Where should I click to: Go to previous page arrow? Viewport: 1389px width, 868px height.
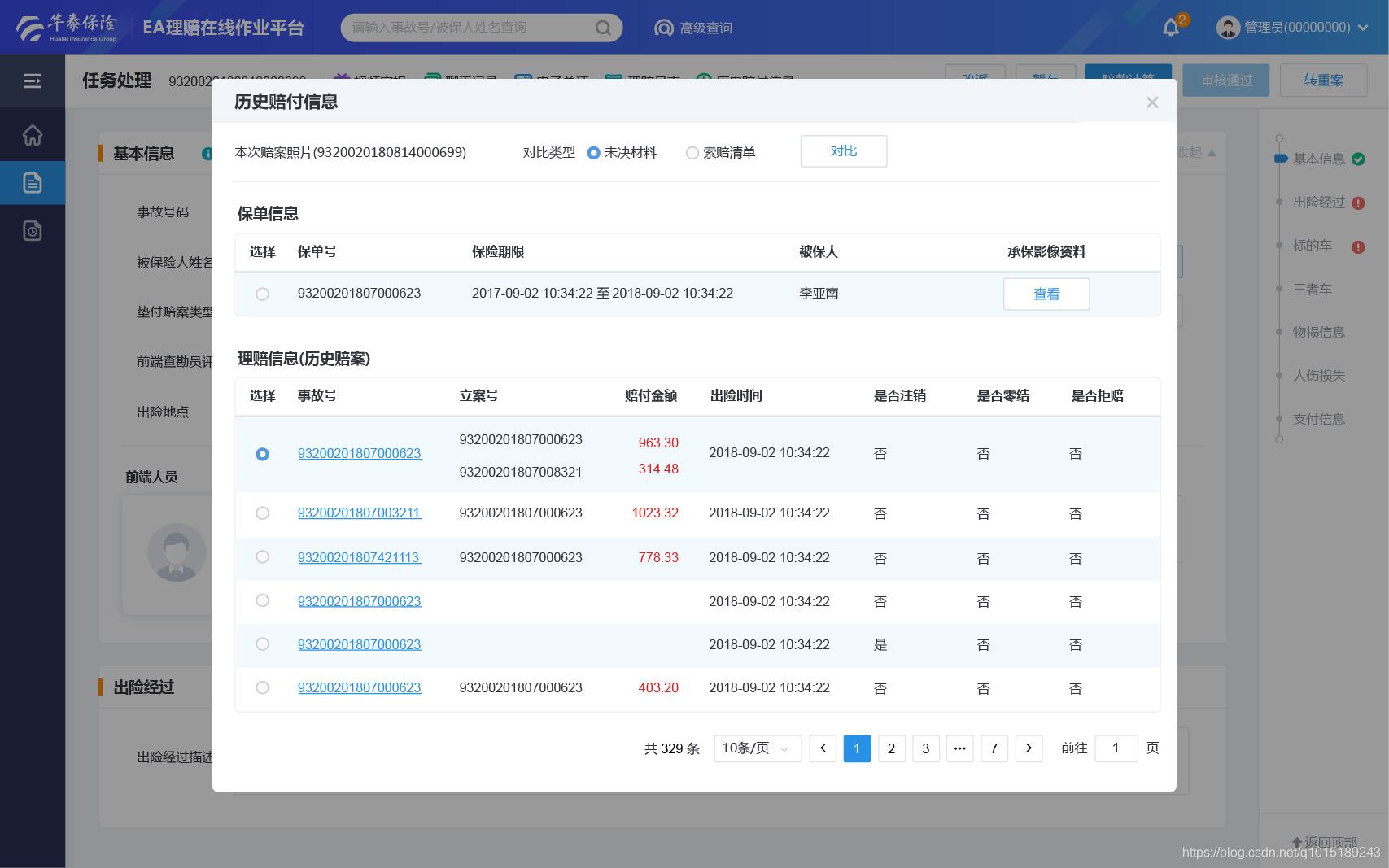pos(823,748)
